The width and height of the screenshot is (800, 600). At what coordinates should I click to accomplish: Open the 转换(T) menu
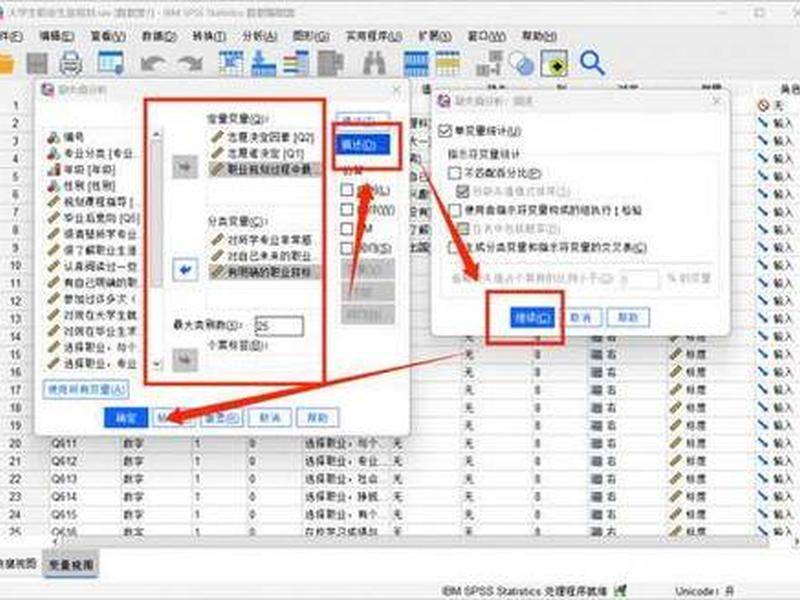click(x=209, y=36)
